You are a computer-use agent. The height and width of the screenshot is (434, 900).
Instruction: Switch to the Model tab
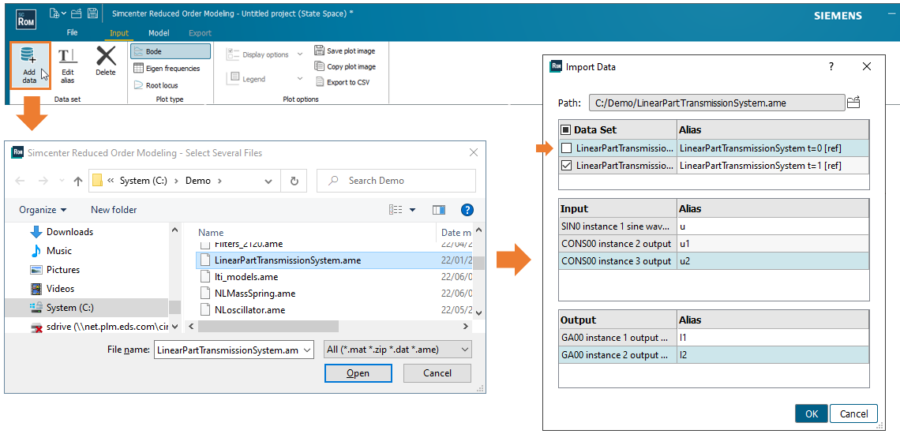coord(158,33)
